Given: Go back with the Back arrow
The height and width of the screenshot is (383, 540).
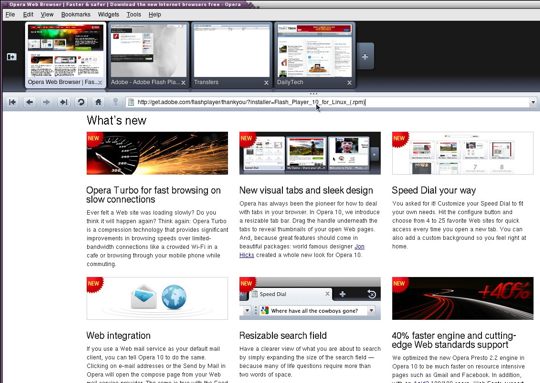Looking at the screenshot, I should coord(30,102).
